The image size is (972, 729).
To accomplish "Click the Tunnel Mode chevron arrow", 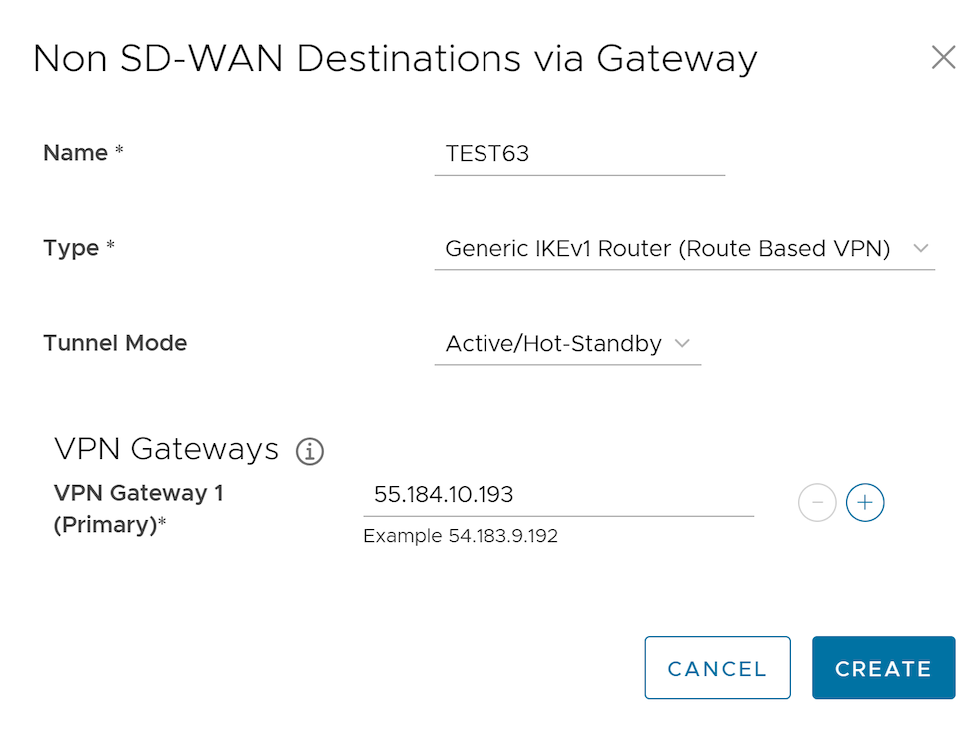I will [682, 344].
